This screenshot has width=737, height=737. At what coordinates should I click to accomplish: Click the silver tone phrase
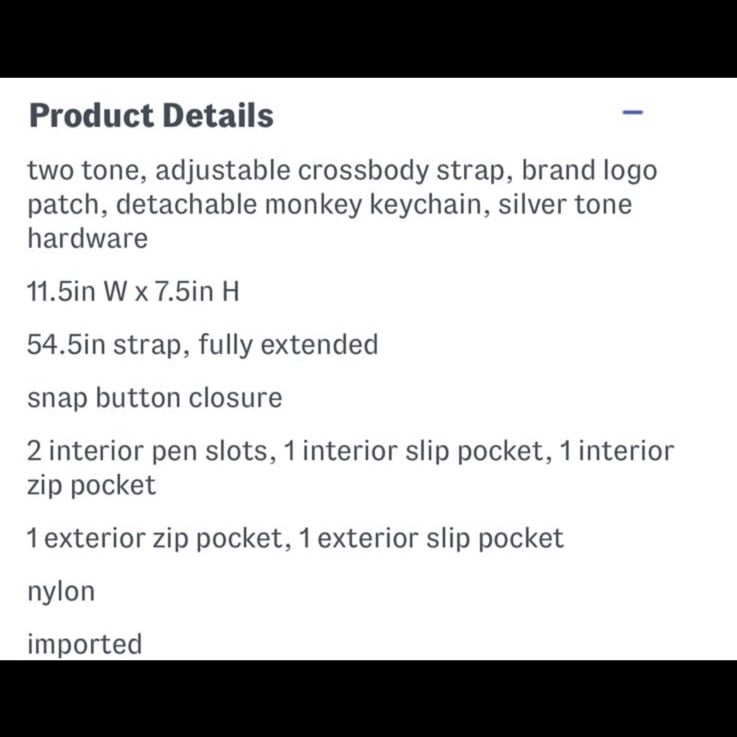pos(565,204)
